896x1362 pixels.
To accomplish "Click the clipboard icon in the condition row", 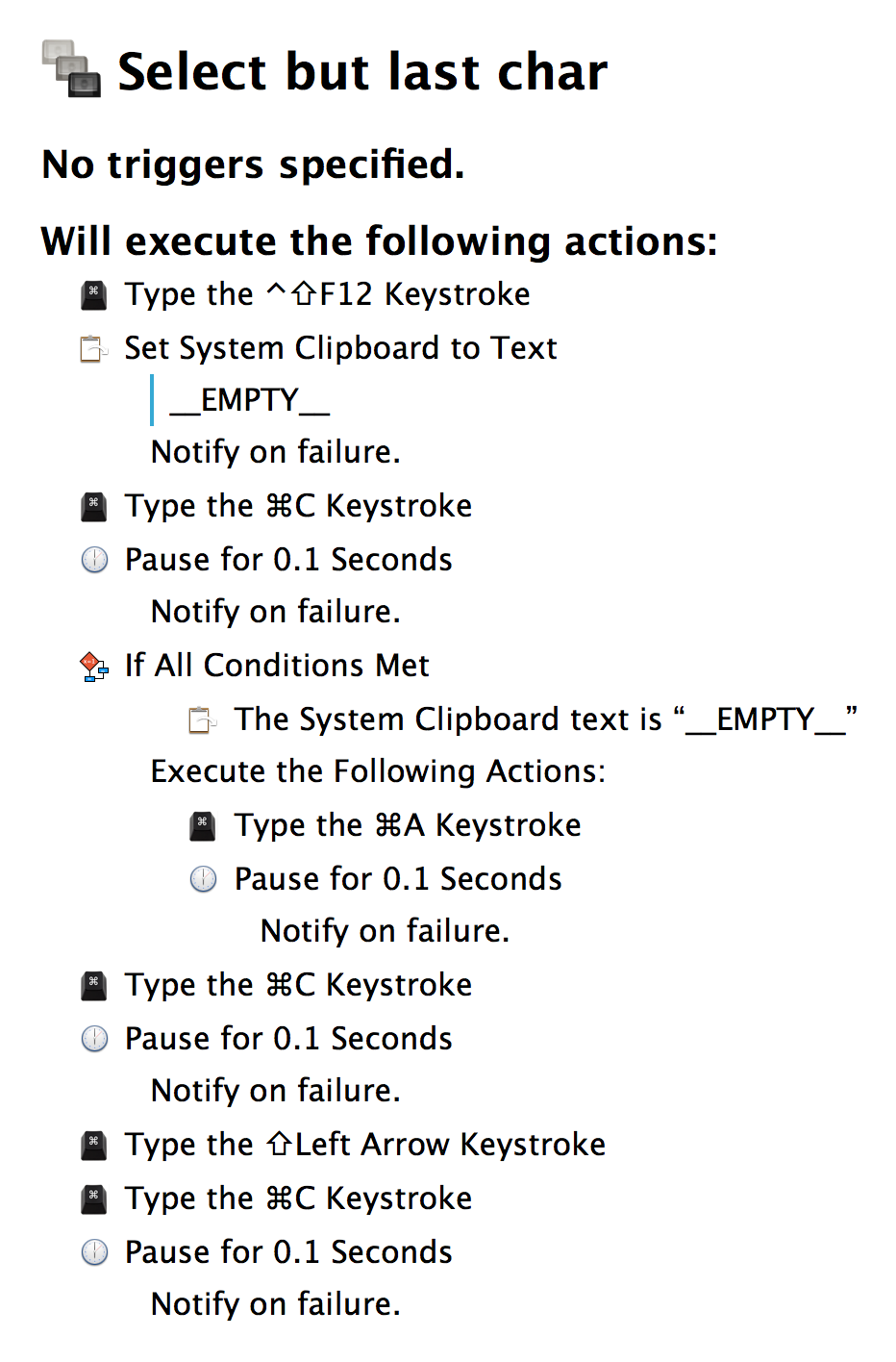I will pyautogui.click(x=203, y=720).
